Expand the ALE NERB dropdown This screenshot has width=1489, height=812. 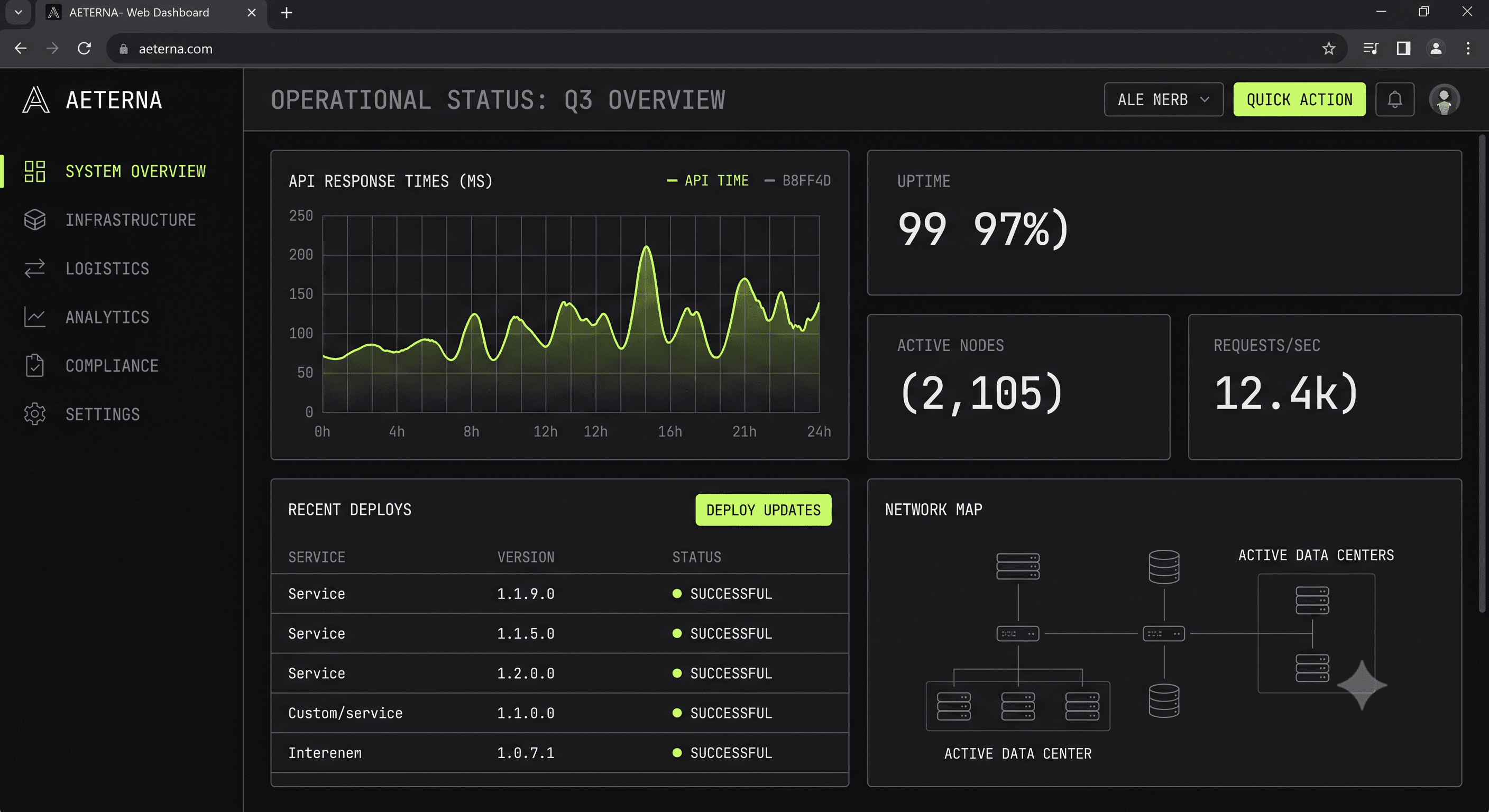(x=1163, y=99)
